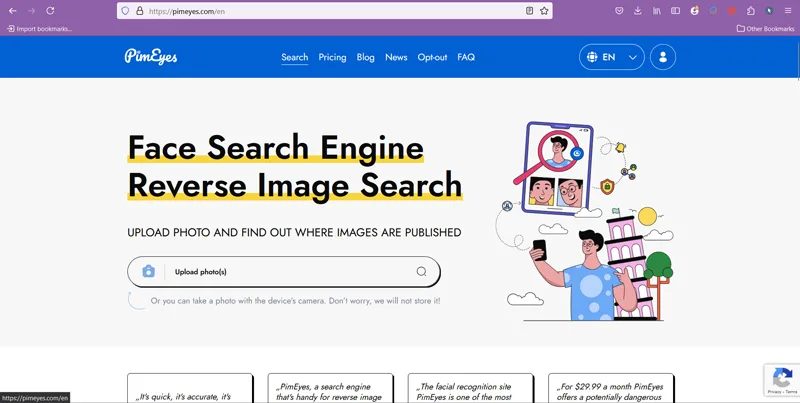Go to the Opt-out page
Screen dimensions: 800x403
[432, 57]
